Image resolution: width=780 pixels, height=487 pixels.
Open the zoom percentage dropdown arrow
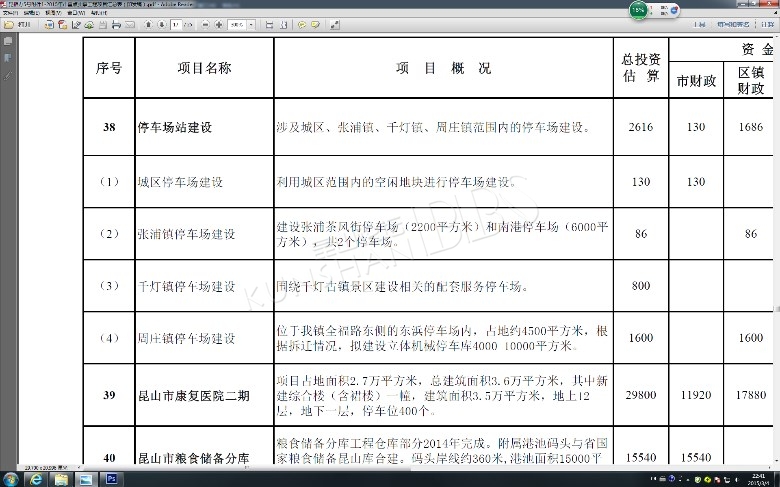coord(251,24)
